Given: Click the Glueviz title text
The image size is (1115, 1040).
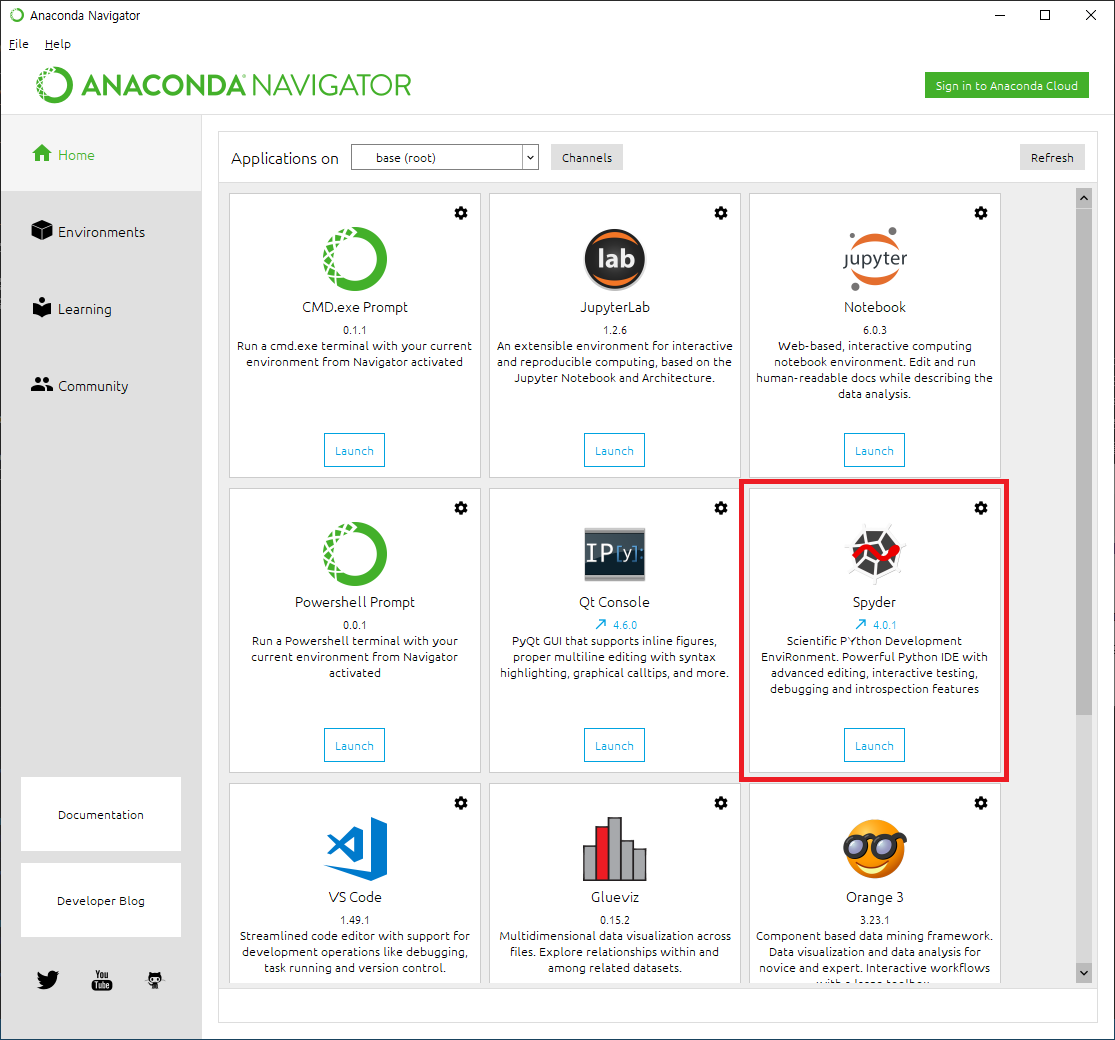Looking at the screenshot, I should pos(614,897).
